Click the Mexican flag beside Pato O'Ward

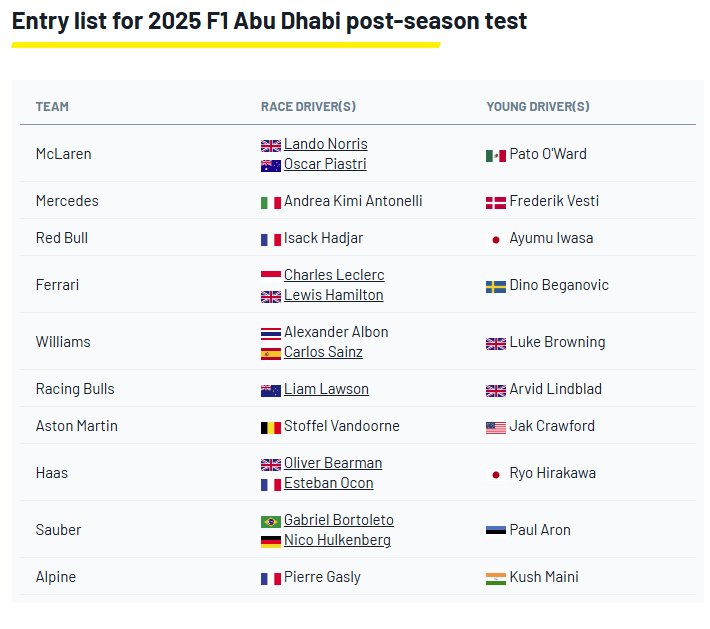coord(496,156)
